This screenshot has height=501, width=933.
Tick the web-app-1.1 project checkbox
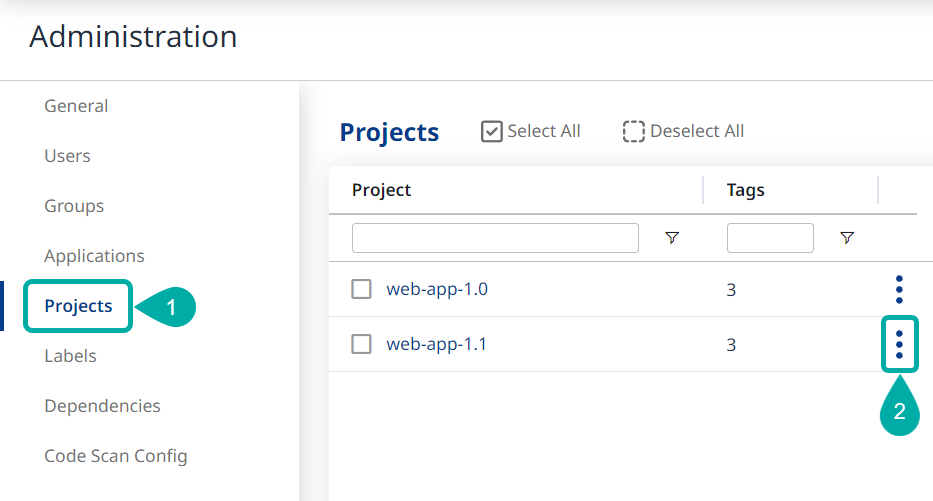361,345
